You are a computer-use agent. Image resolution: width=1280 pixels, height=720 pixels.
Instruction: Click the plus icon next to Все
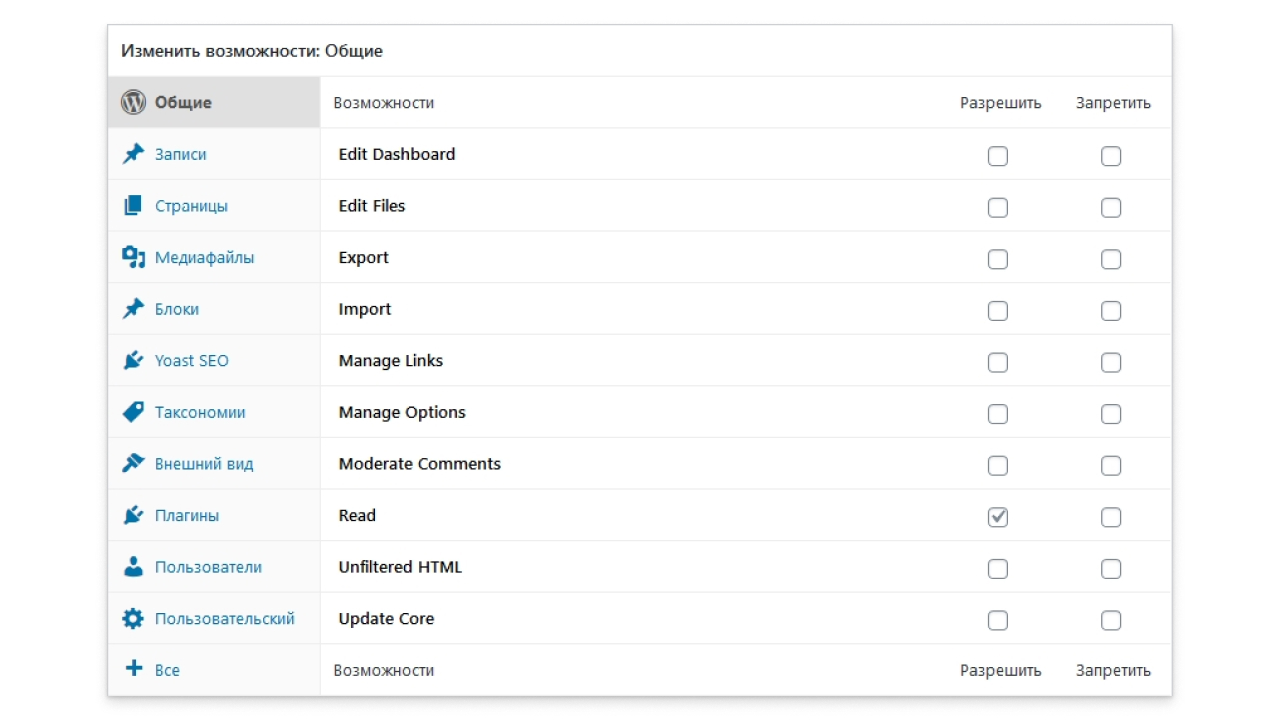coord(133,669)
